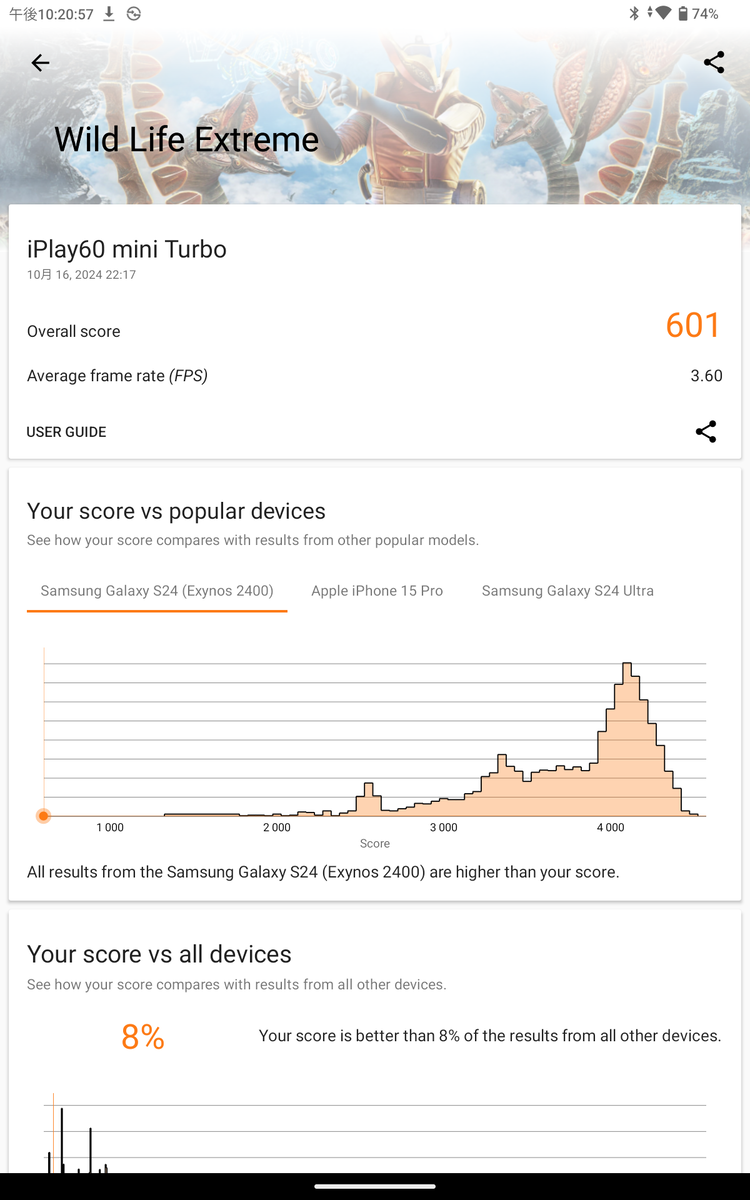Tap the Wi-Fi status icon
The height and width of the screenshot is (1200, 750).
[x=662, y=14]
